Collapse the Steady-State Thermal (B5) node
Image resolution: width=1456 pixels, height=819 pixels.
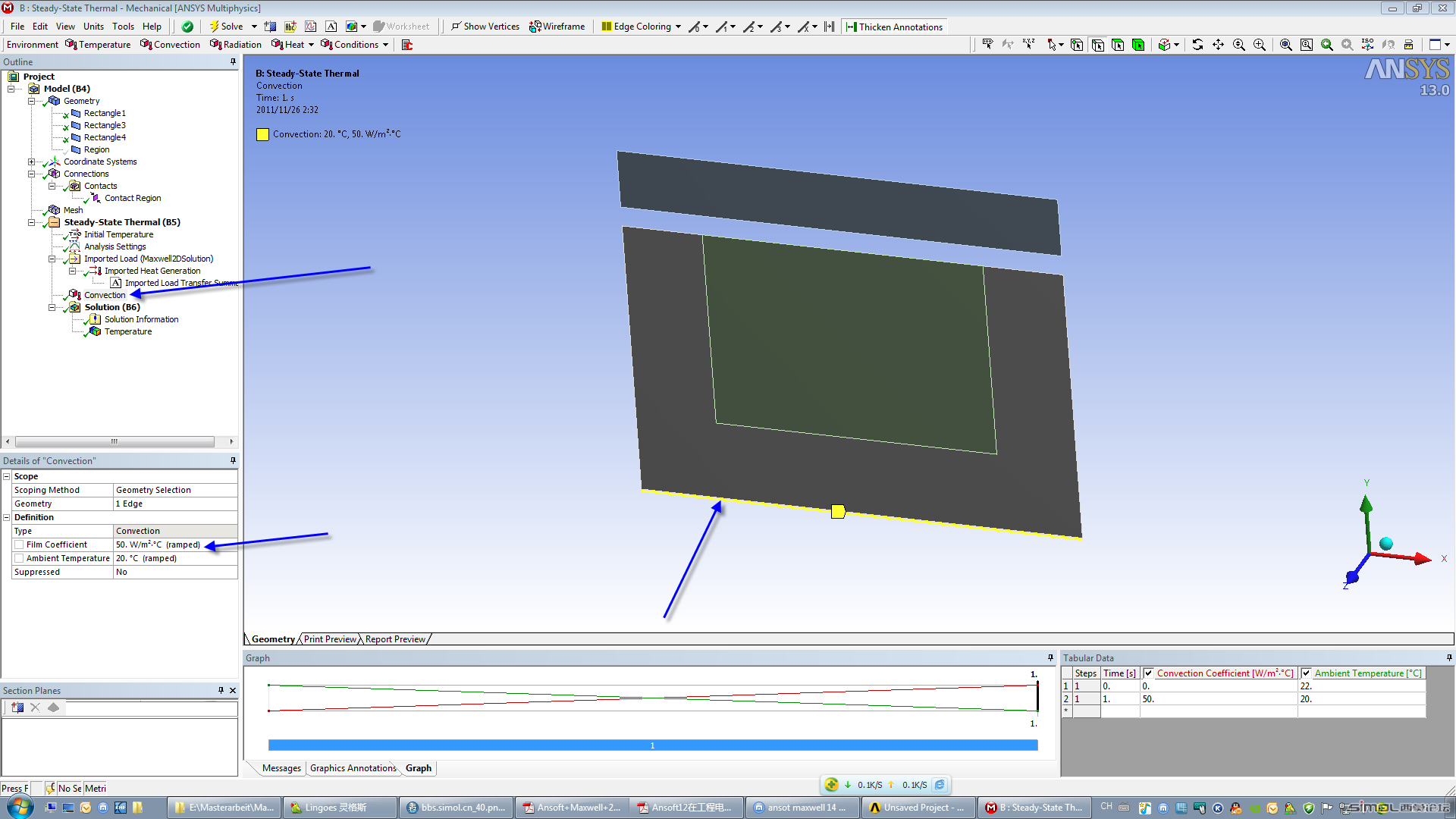32,222
